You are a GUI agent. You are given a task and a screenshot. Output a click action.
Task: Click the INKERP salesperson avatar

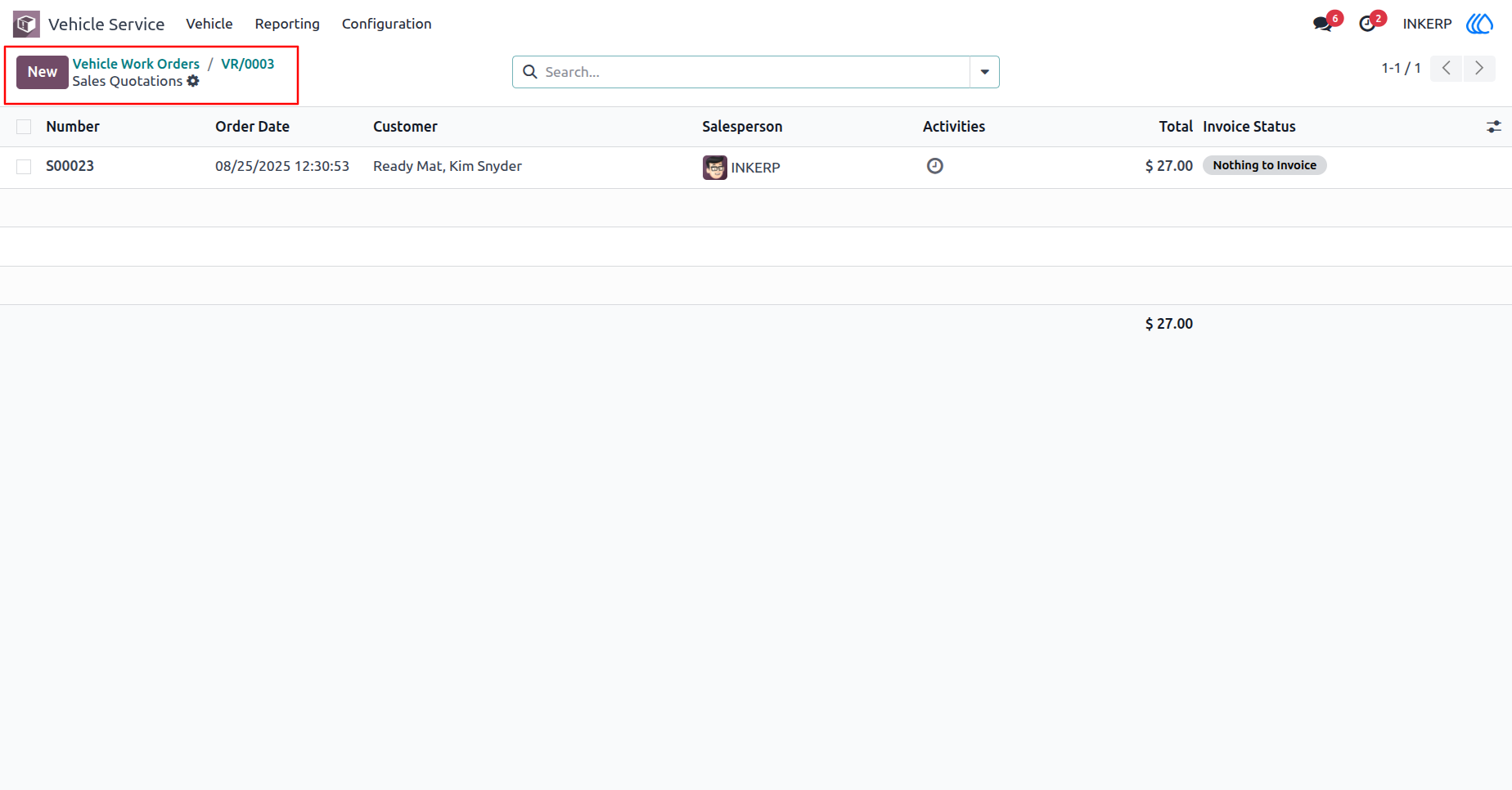point(714,168)
